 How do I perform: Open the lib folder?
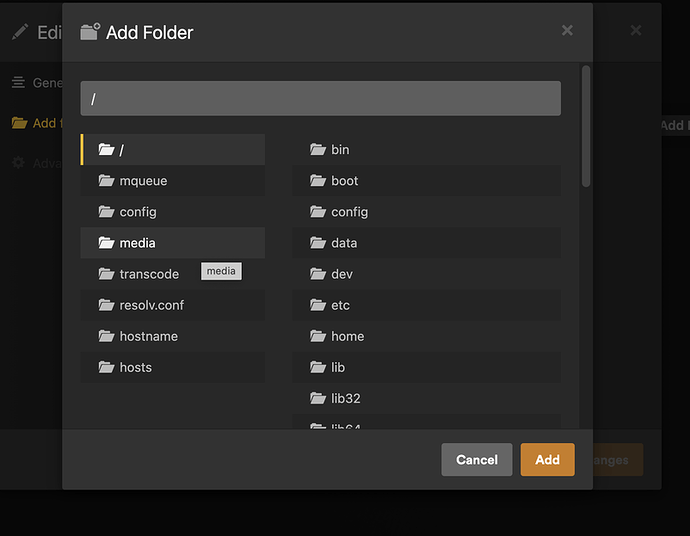click(426, 367)
